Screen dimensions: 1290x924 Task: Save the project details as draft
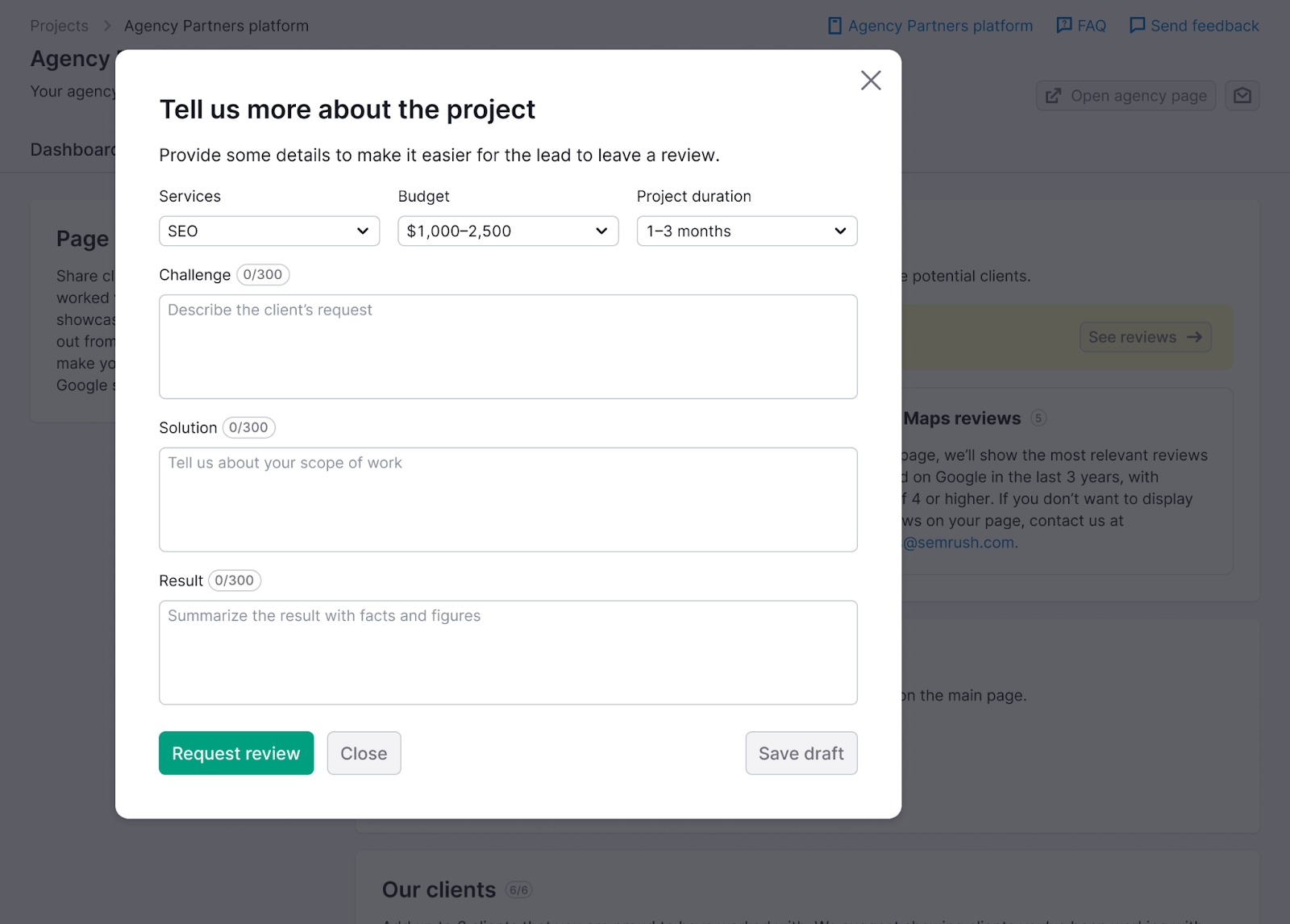[x=801, y=753]
